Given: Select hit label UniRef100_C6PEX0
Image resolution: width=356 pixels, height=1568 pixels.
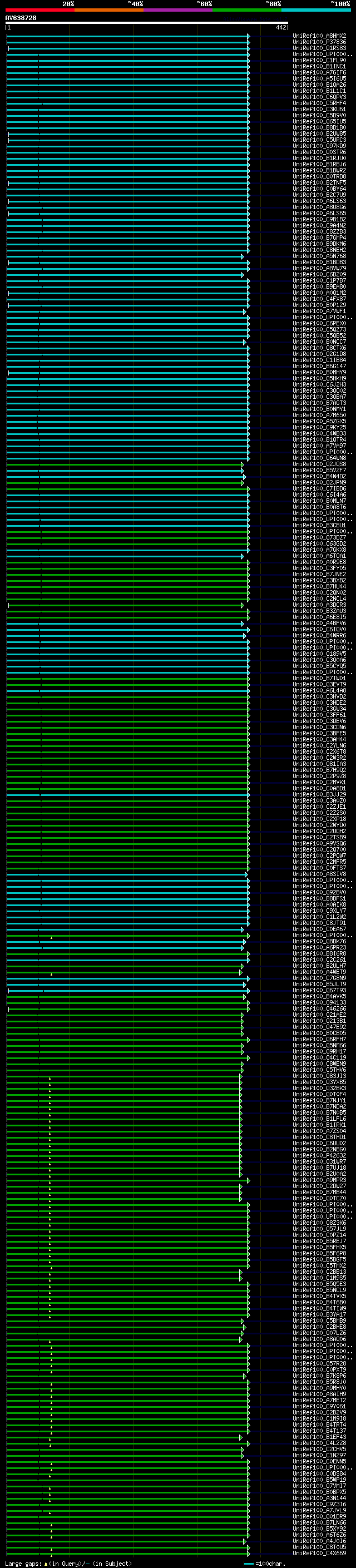Looking at the screenshot, I should 319,324.
